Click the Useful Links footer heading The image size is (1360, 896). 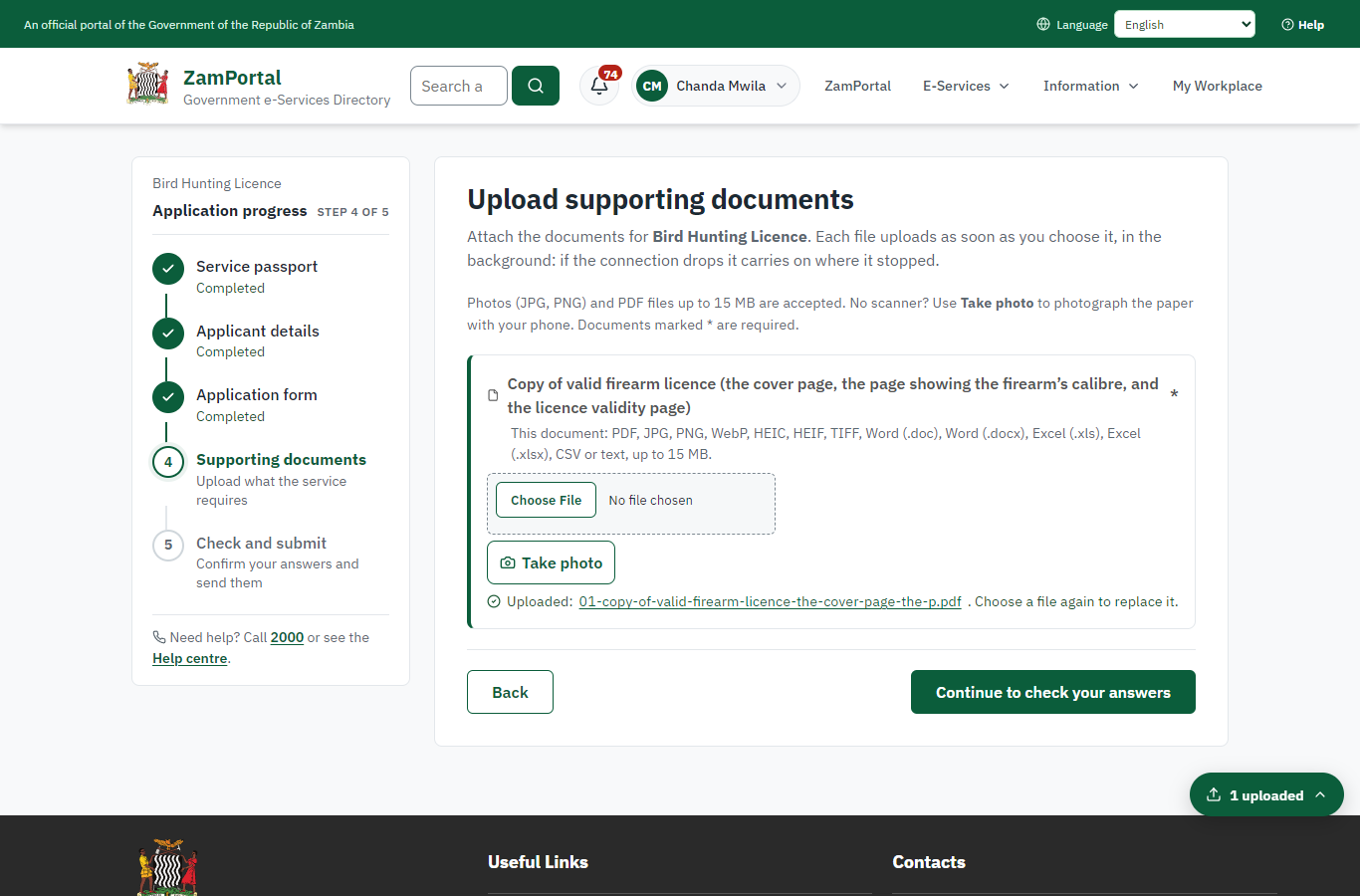[538, 862]
